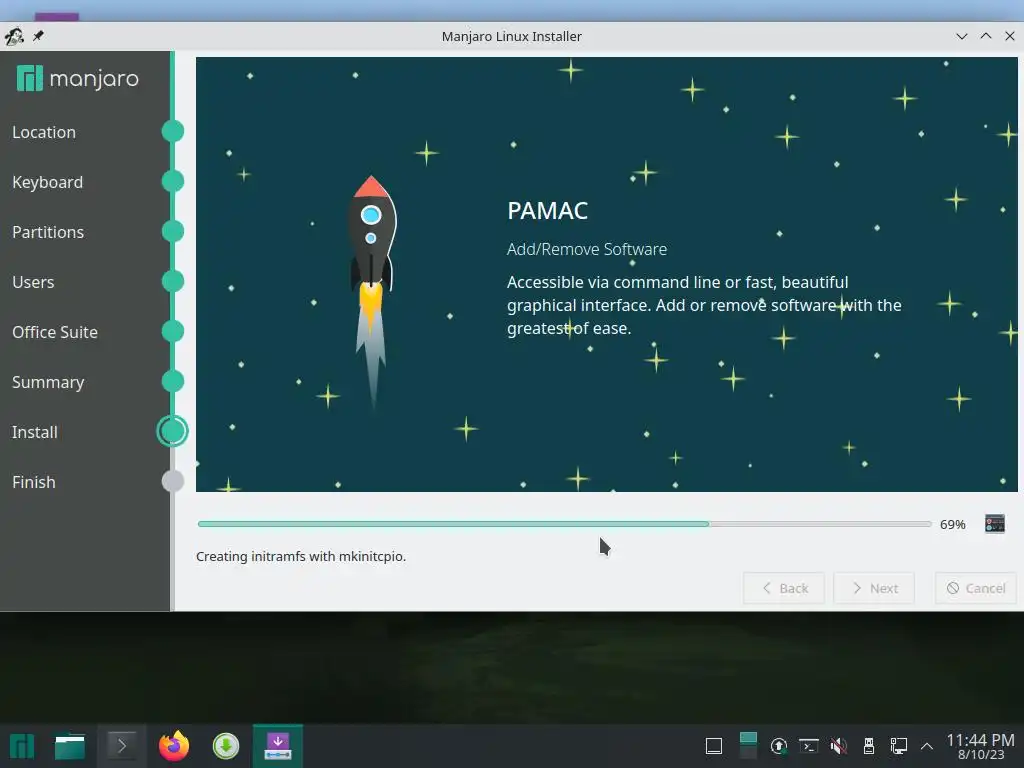Click the Manjaro logo in sidebar
Viewport: 1024px width, 768px height.
coord(78,78)
